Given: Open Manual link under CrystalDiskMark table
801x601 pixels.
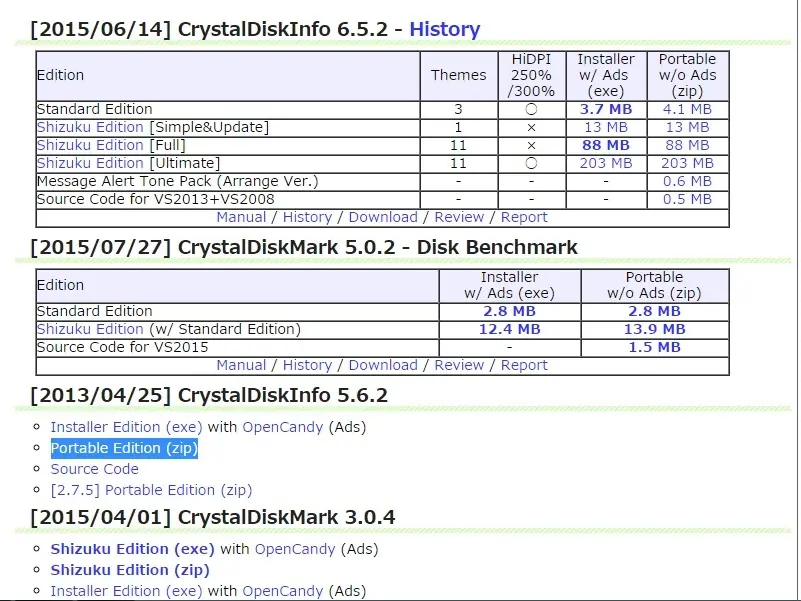Looking at the screenshot, I should [241, 365].
